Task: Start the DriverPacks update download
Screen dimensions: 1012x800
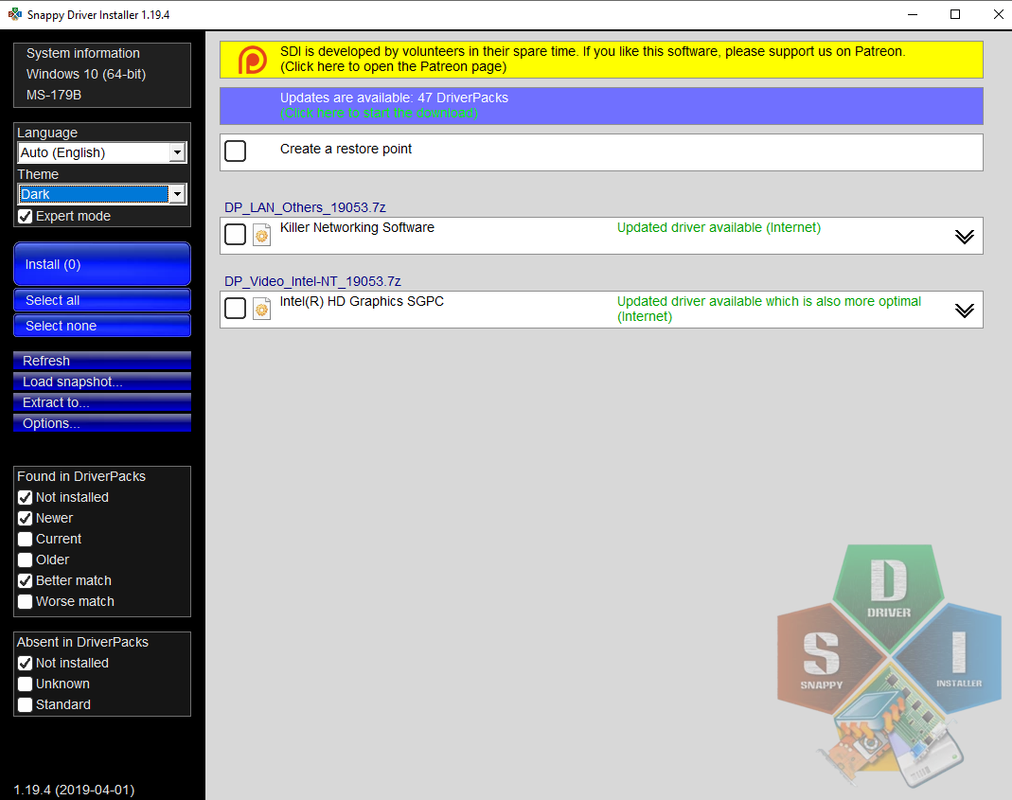Action: 602,106
